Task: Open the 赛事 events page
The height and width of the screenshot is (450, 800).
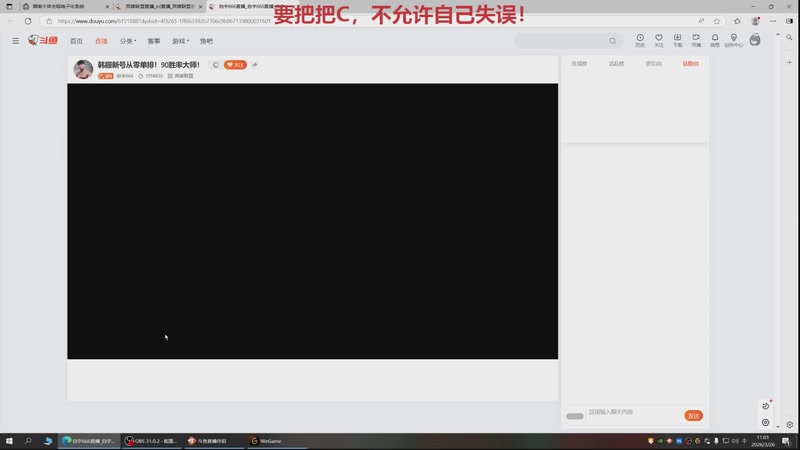Action: pyautogui.click(x=154, y=41)
